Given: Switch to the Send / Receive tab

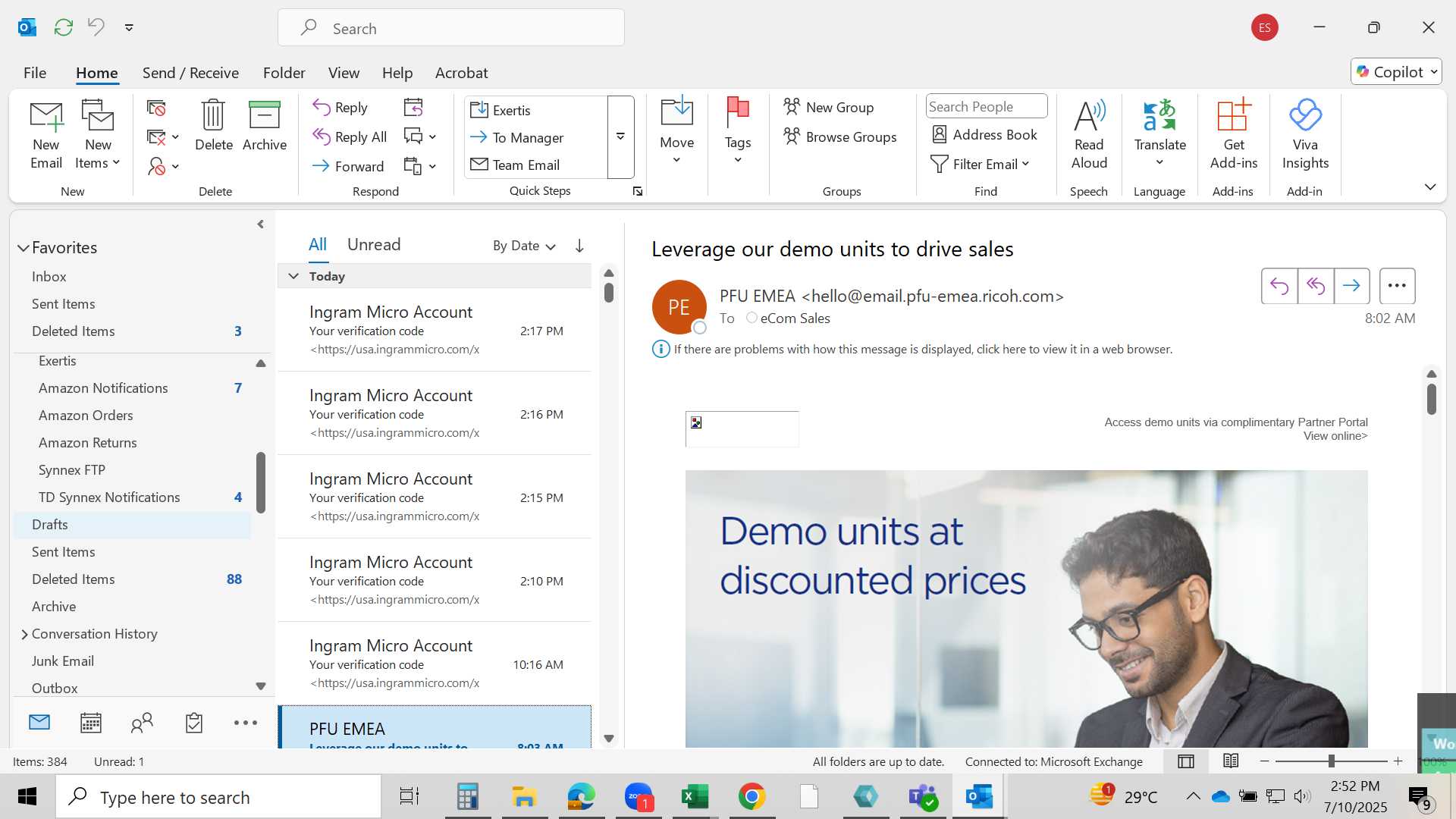Looking at the screenshot, I should click(x=190, y=73).
